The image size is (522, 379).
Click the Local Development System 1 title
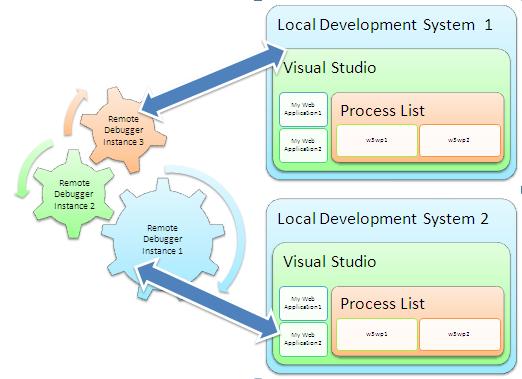point(385,25)
